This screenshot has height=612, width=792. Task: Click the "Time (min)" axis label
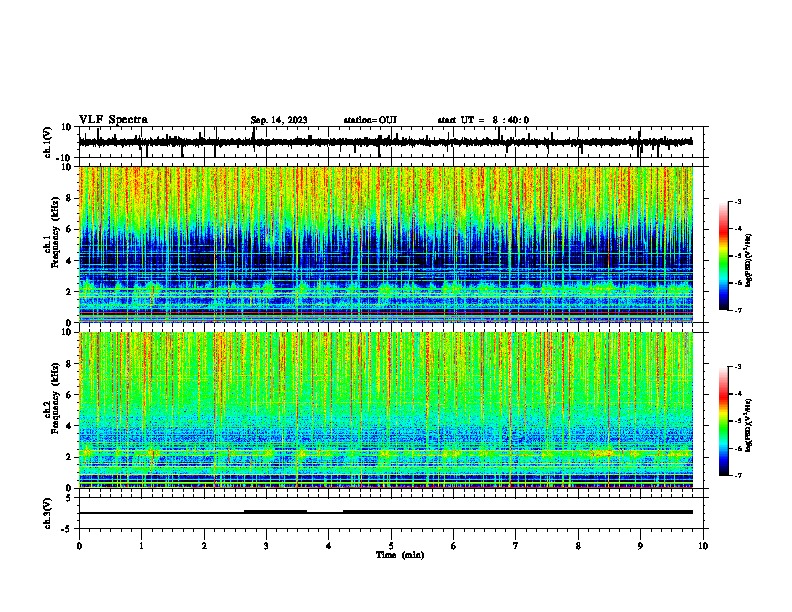tap(400, 555)
